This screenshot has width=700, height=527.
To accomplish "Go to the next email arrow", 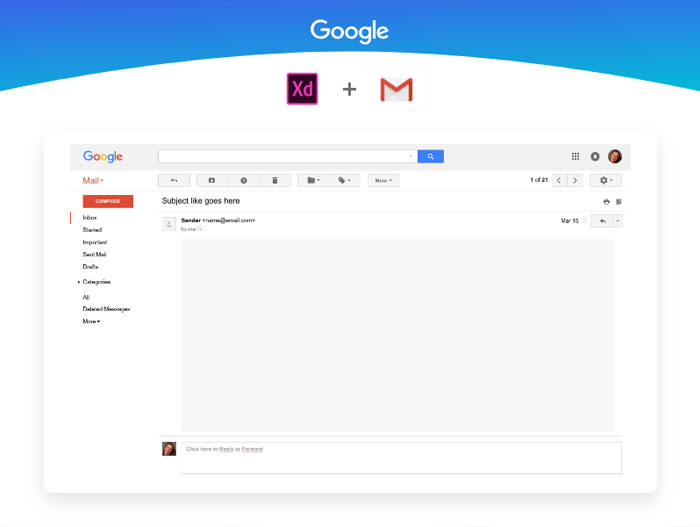I will coord(574,180).
